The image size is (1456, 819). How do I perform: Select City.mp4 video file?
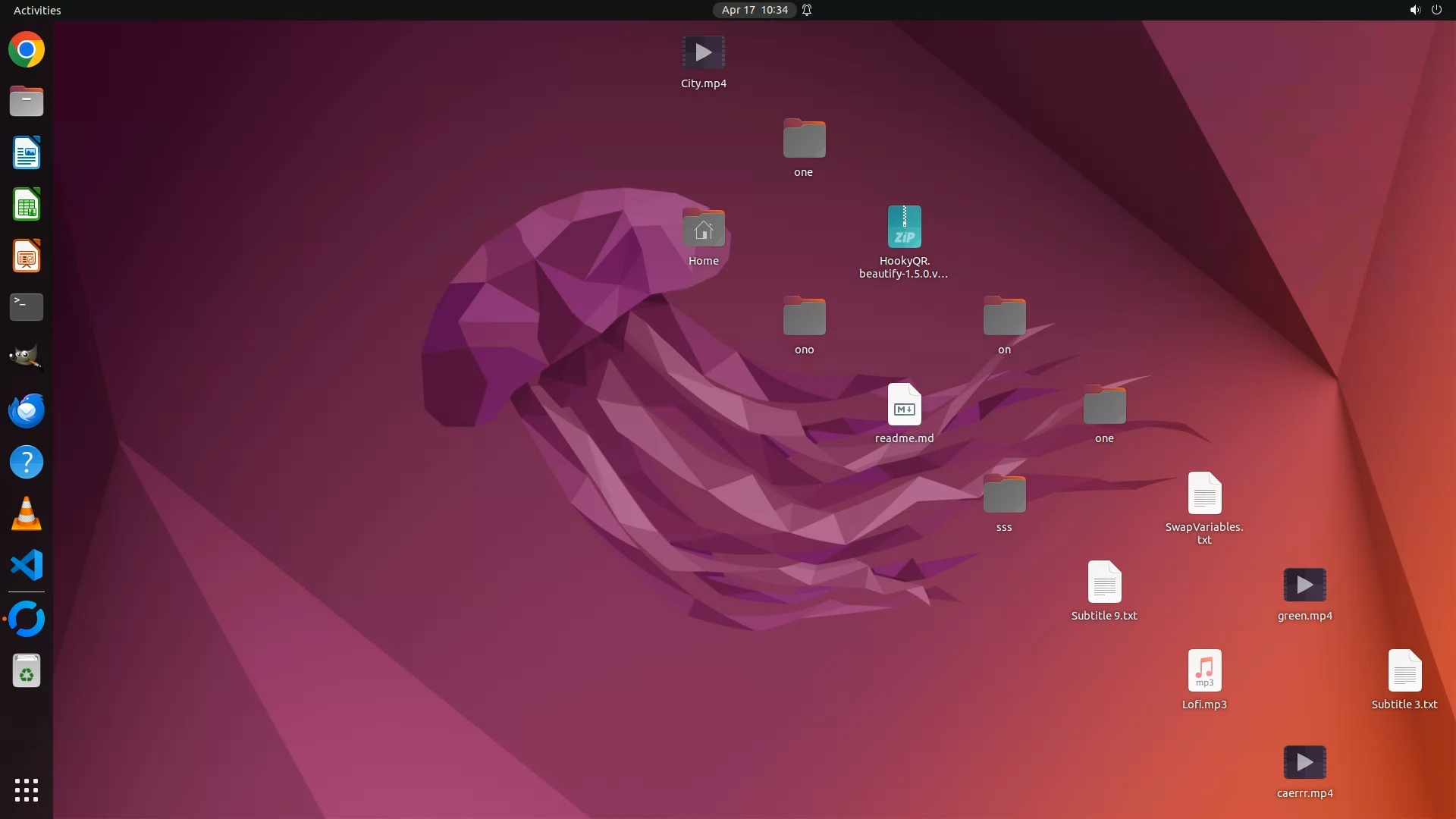tap(703, 53)
